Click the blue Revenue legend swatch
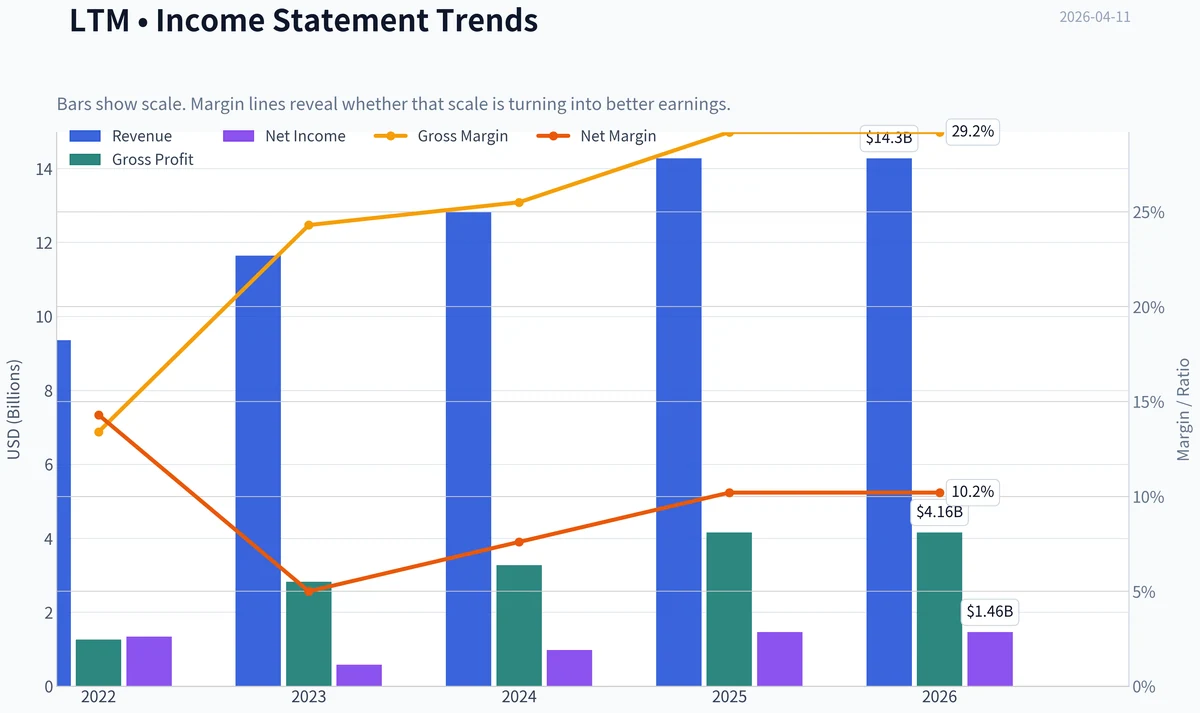Image resolution: width=1200 pixels, height=713 pixels. [x=85, y=136]
